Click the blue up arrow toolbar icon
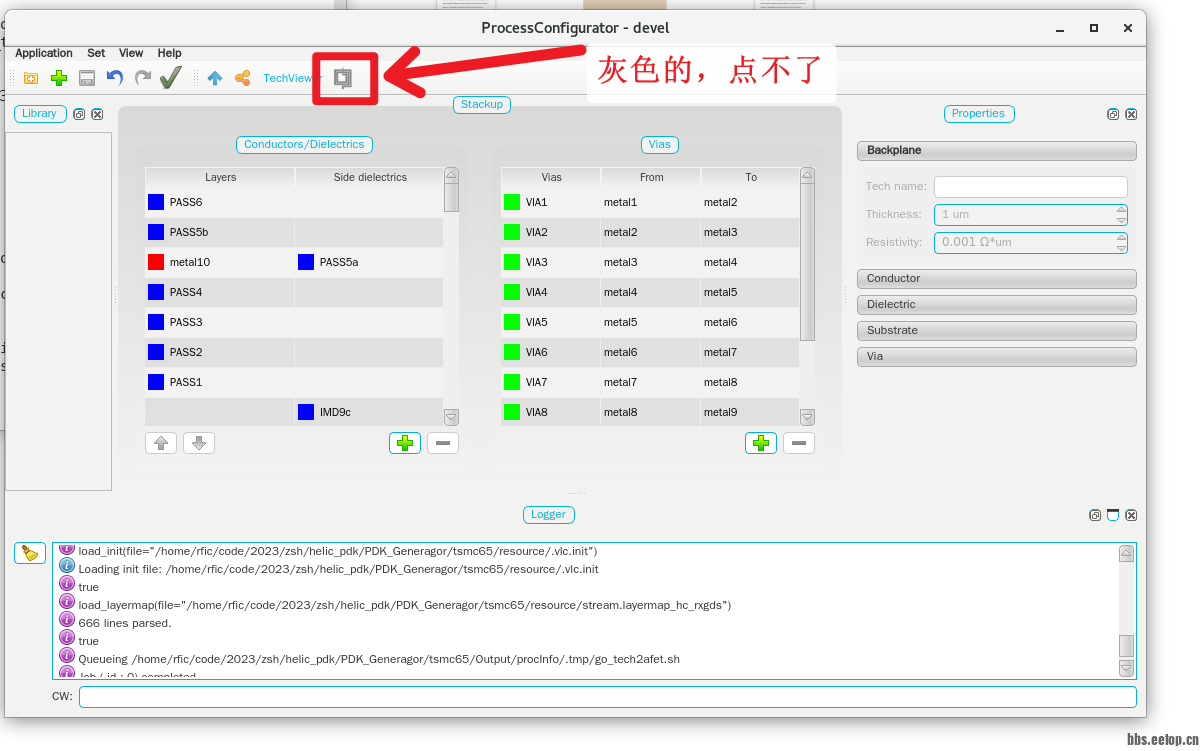The height and width of the screenshot is (751, 1204). (x=215, y=78)
